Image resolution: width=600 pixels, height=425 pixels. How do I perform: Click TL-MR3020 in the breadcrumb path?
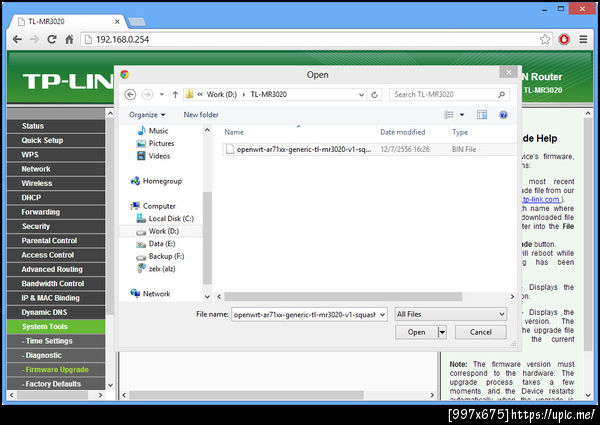269,94
